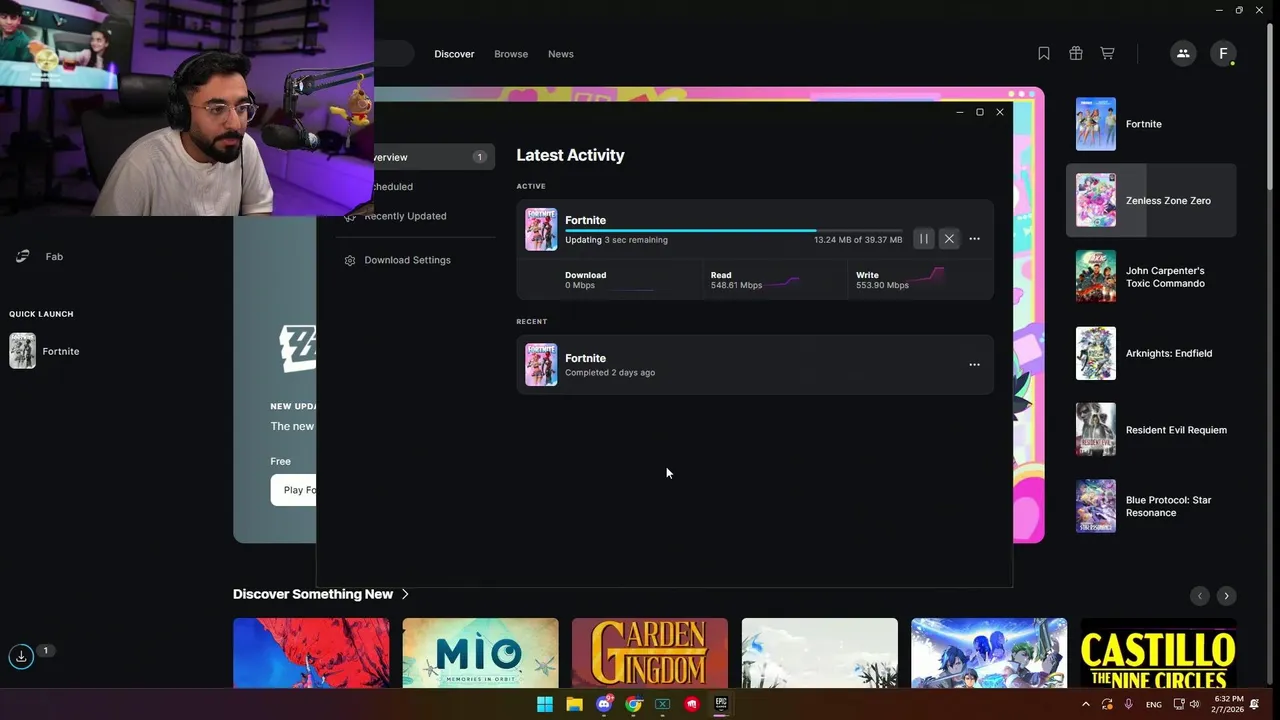Open the gift redeem icon
The height and width of the screenshot is (720, 1280).
pos(1076,54)
